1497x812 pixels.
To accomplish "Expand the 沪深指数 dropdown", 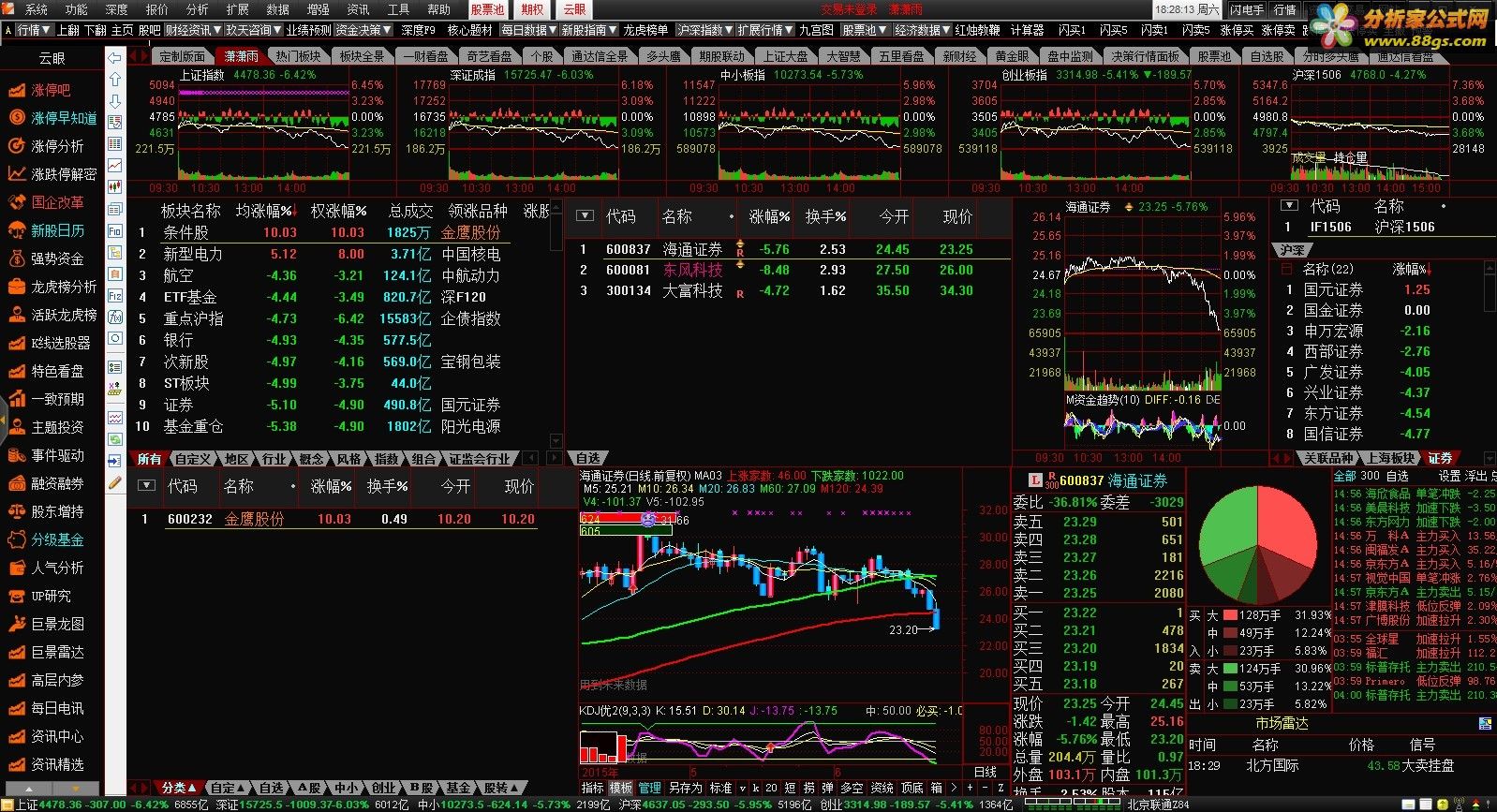I will point(705,30).
